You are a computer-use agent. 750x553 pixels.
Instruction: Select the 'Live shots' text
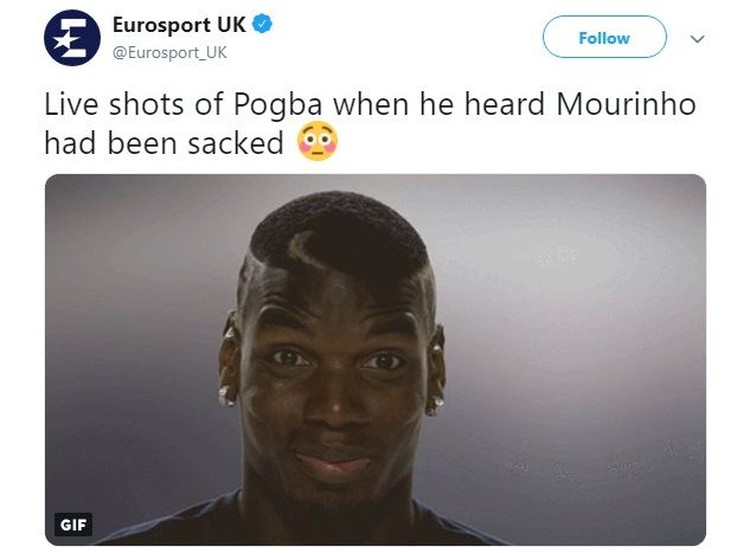point(114,104)
